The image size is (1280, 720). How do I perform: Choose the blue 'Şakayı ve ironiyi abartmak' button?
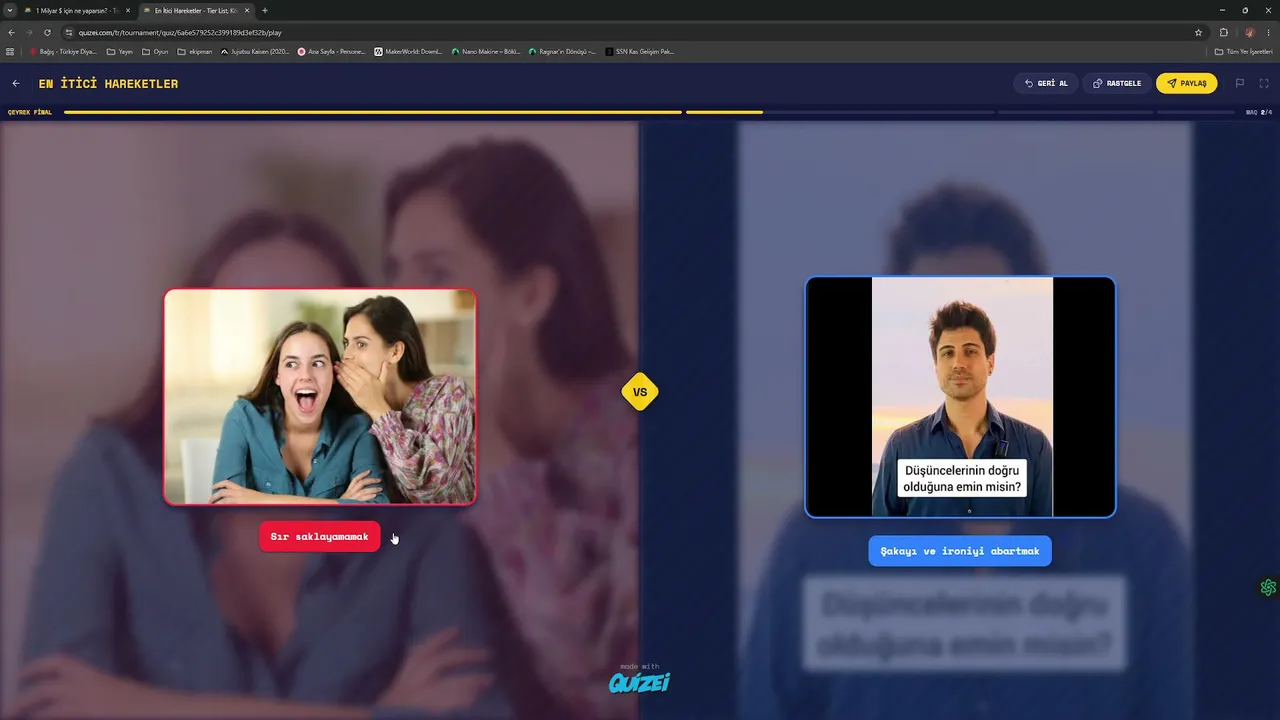(x=960, y=551)
